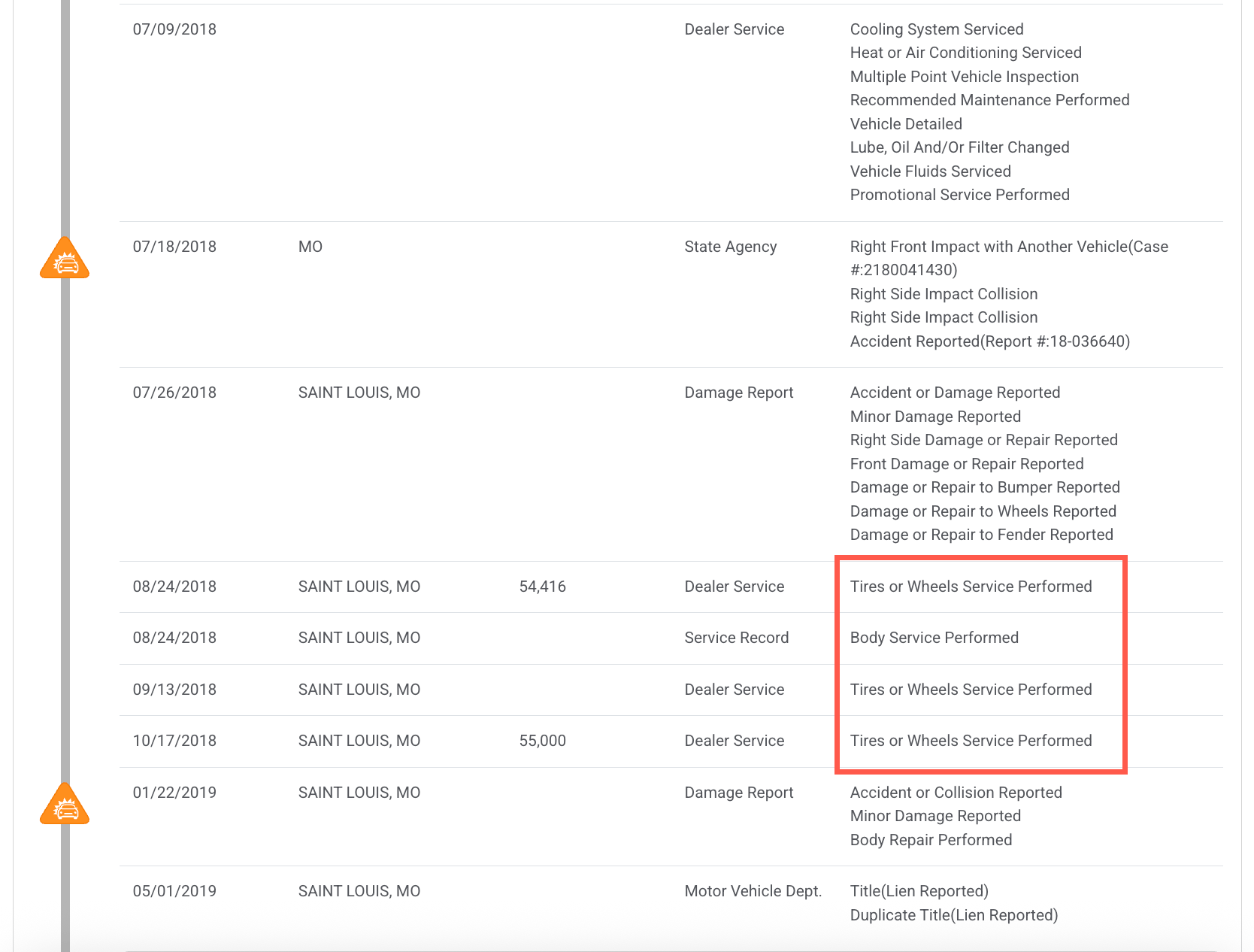This screenshot has height=952, width=1254.
Task: Click the Damage Report label for 07/26/2018
Action: click(x=738, y=393)
